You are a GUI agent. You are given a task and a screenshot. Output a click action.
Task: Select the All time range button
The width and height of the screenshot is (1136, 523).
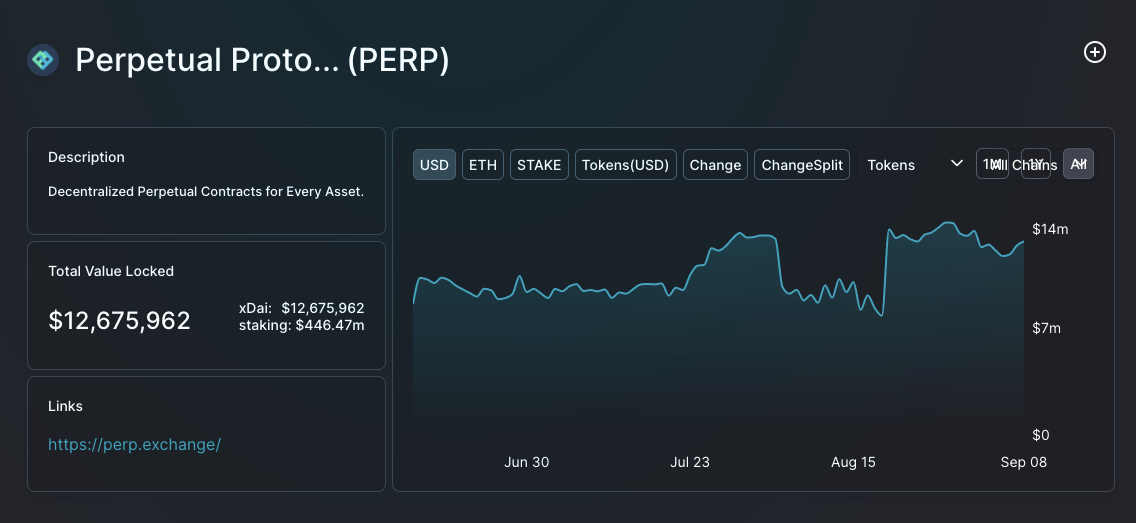click(x=1078, y=164)
